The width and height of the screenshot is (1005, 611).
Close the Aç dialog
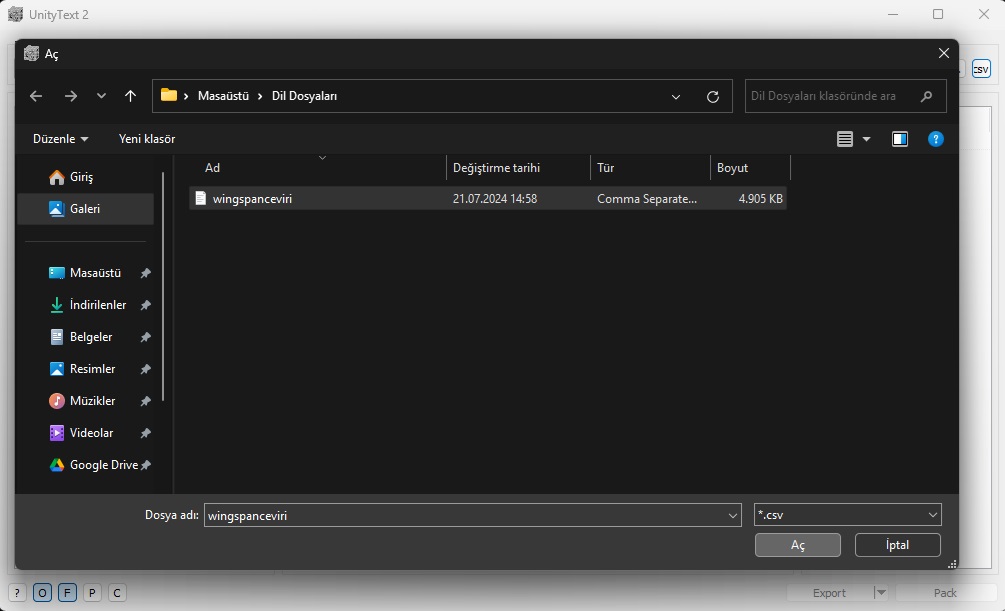point(943,53)
